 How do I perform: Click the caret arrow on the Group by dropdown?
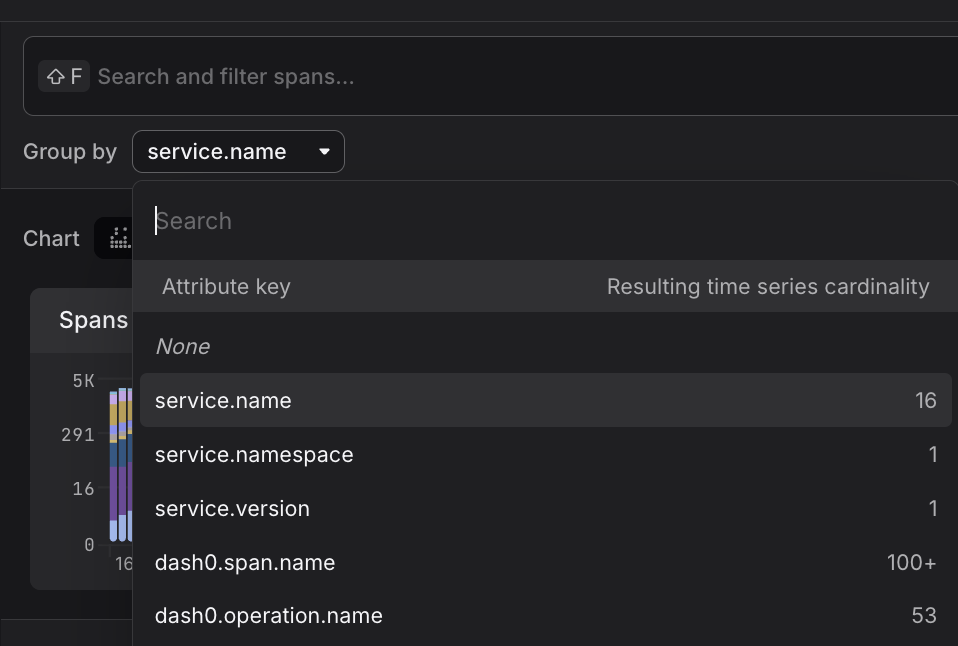pos(324,152)
